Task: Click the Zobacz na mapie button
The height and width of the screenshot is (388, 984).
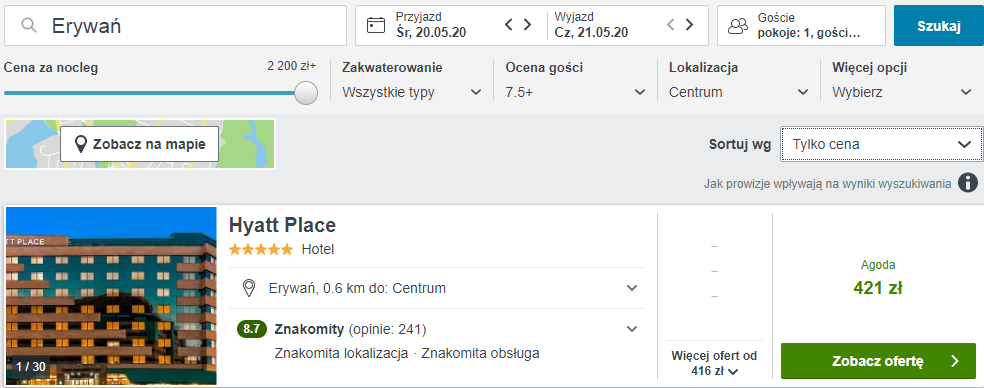Action: coord(139,144)
